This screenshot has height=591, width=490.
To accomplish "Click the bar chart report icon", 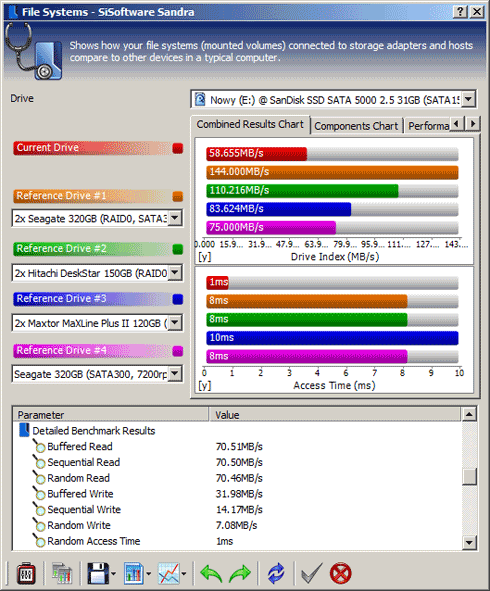I will tap(134, 573).
